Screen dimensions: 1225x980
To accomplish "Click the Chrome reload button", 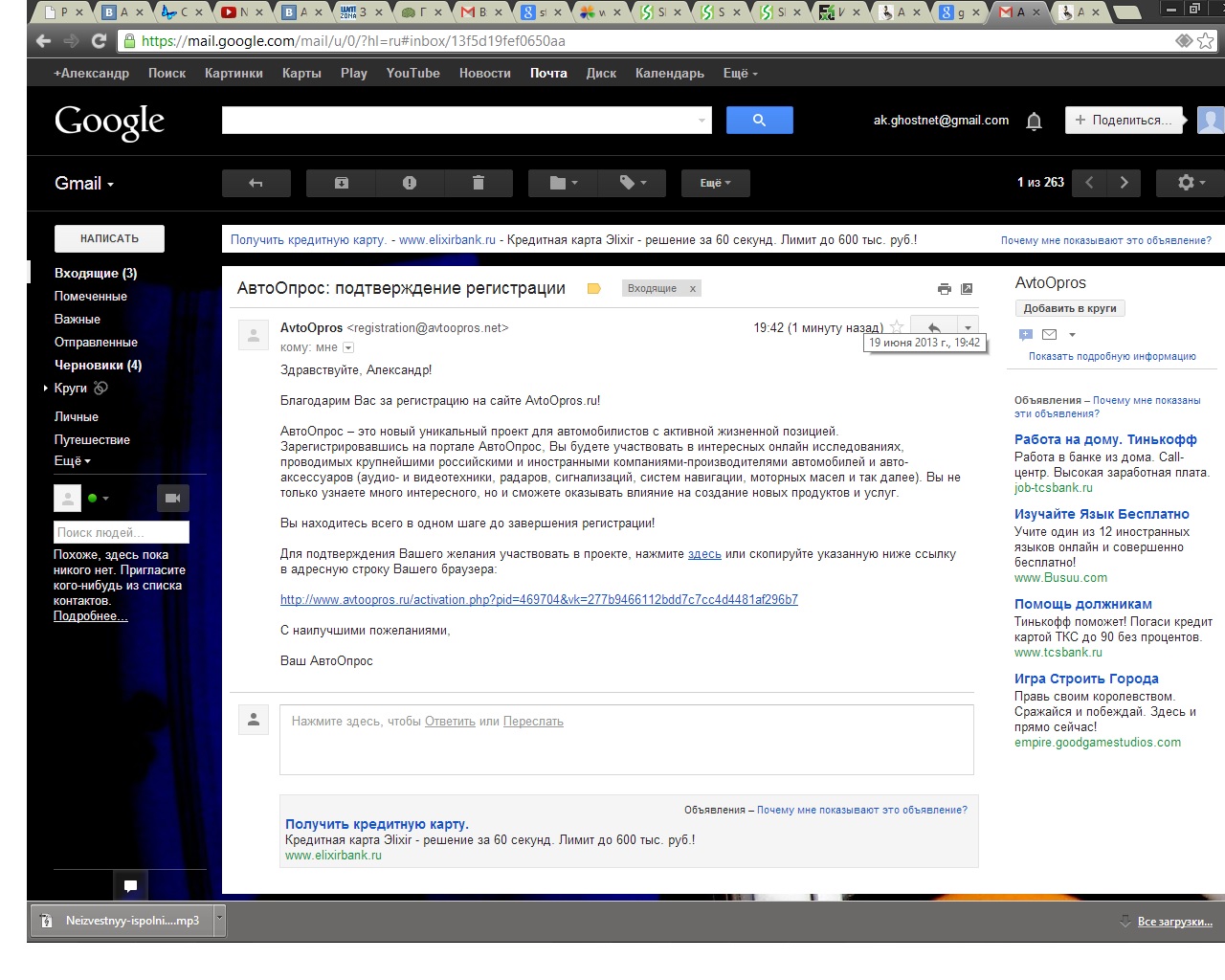I will (x=99, y=40).
